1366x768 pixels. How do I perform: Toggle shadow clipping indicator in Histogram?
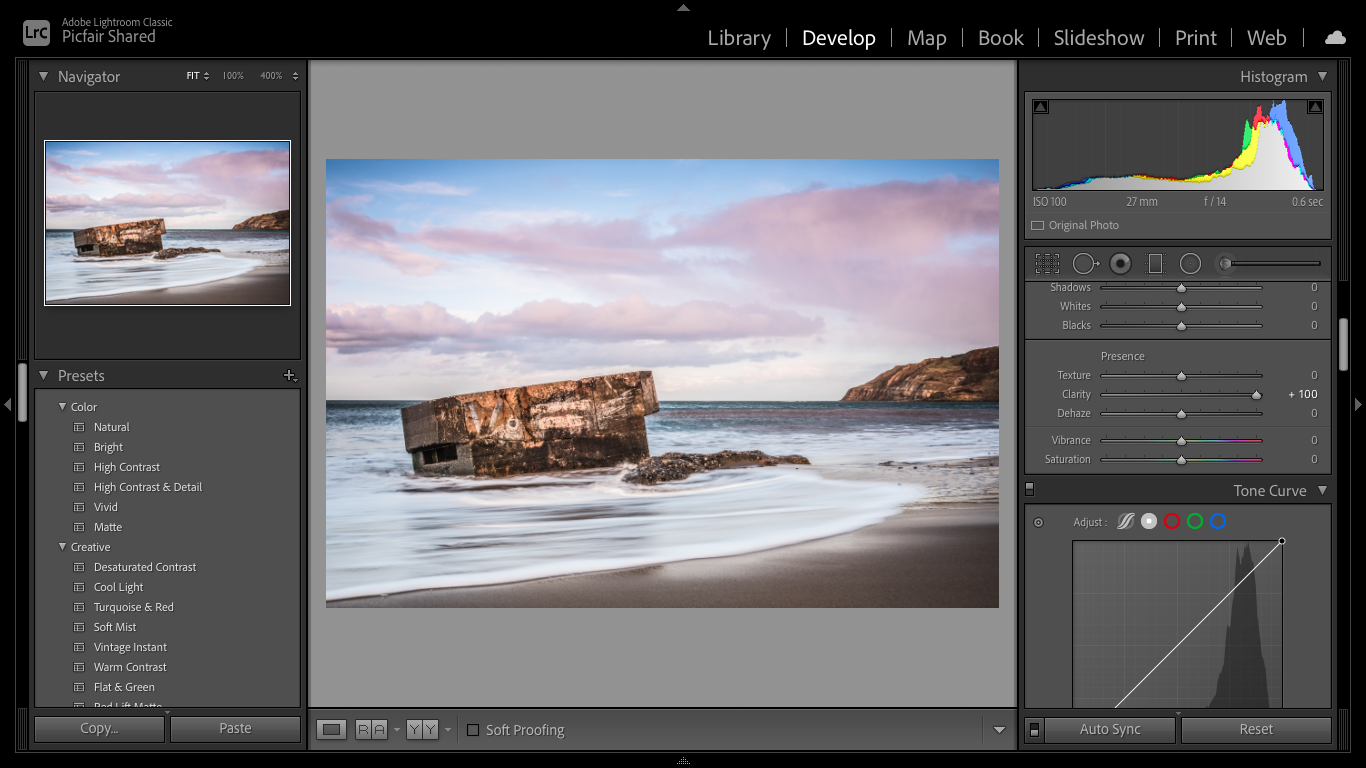[1041, 107]
